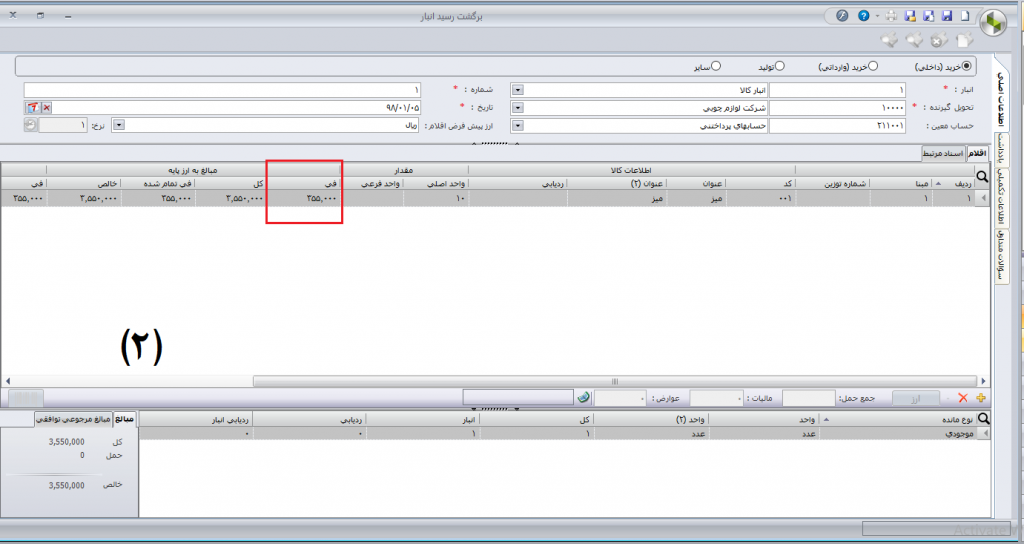Click the save-and-new floppy icon
Image resolution: width=1024 pixels, height=544 pixels.
pyautogui.click(x=928, y=16)
